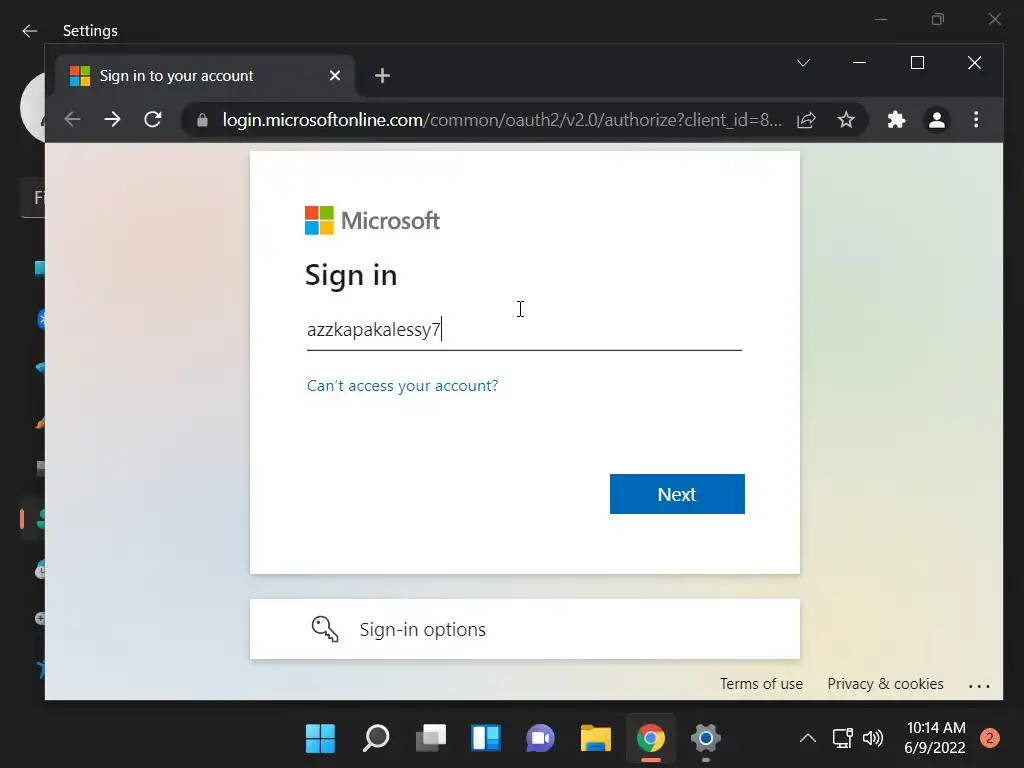Go back in Settings window
Viewport: 1024px width, 768px height.
29,31
